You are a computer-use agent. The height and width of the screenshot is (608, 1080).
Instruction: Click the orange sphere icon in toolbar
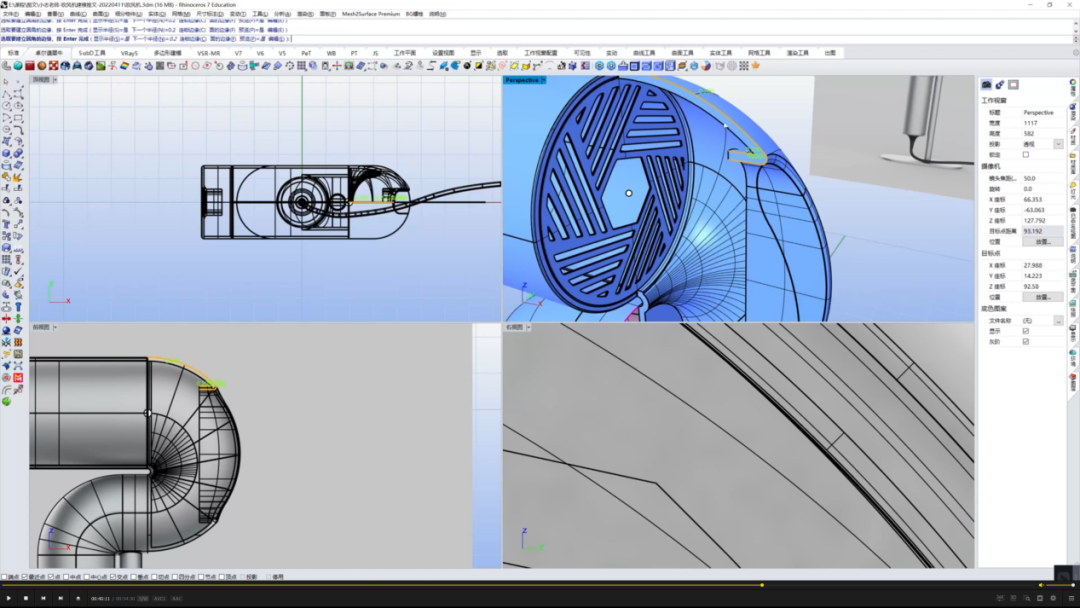41,66
